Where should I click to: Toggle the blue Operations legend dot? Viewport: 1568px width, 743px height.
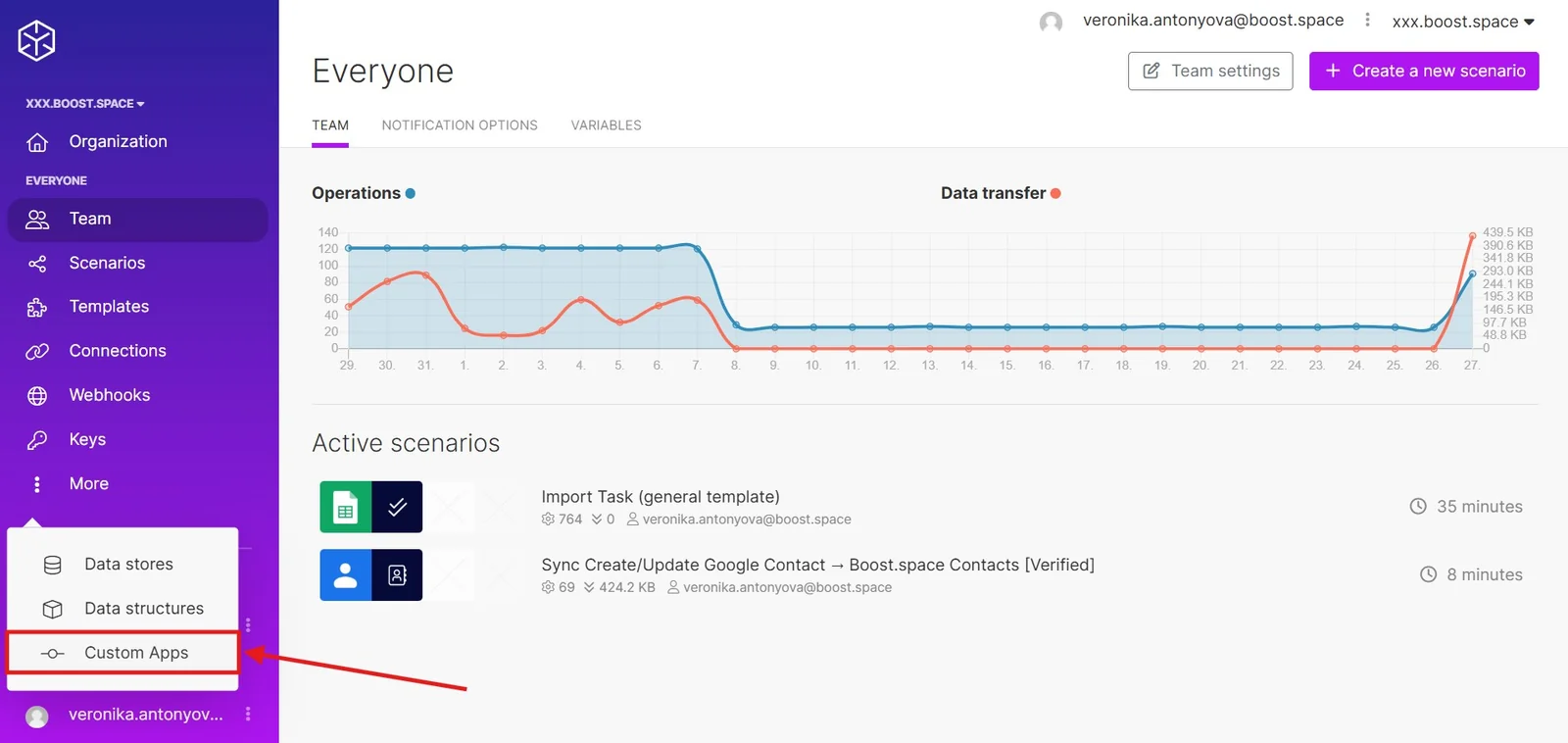(x=411, y=193)
